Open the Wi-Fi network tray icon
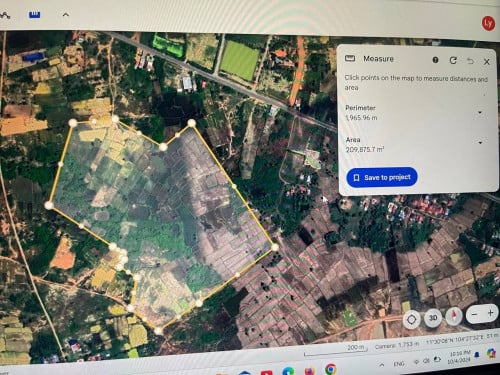This screenshot has height=375, width=500. (x=416, y=362)
